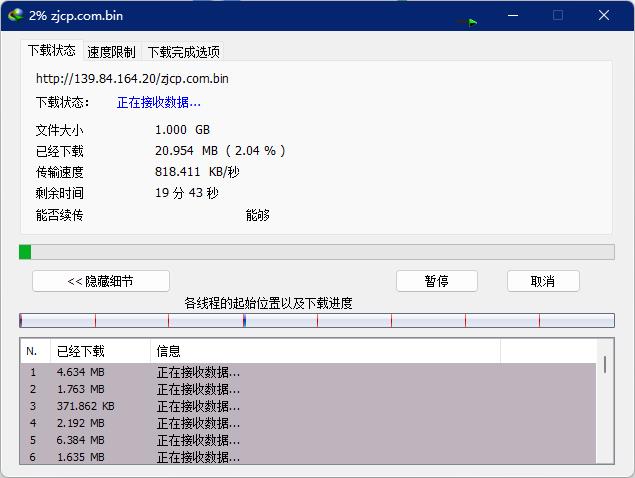Open the 下载完成选项 tab

(x=184, y=52)
